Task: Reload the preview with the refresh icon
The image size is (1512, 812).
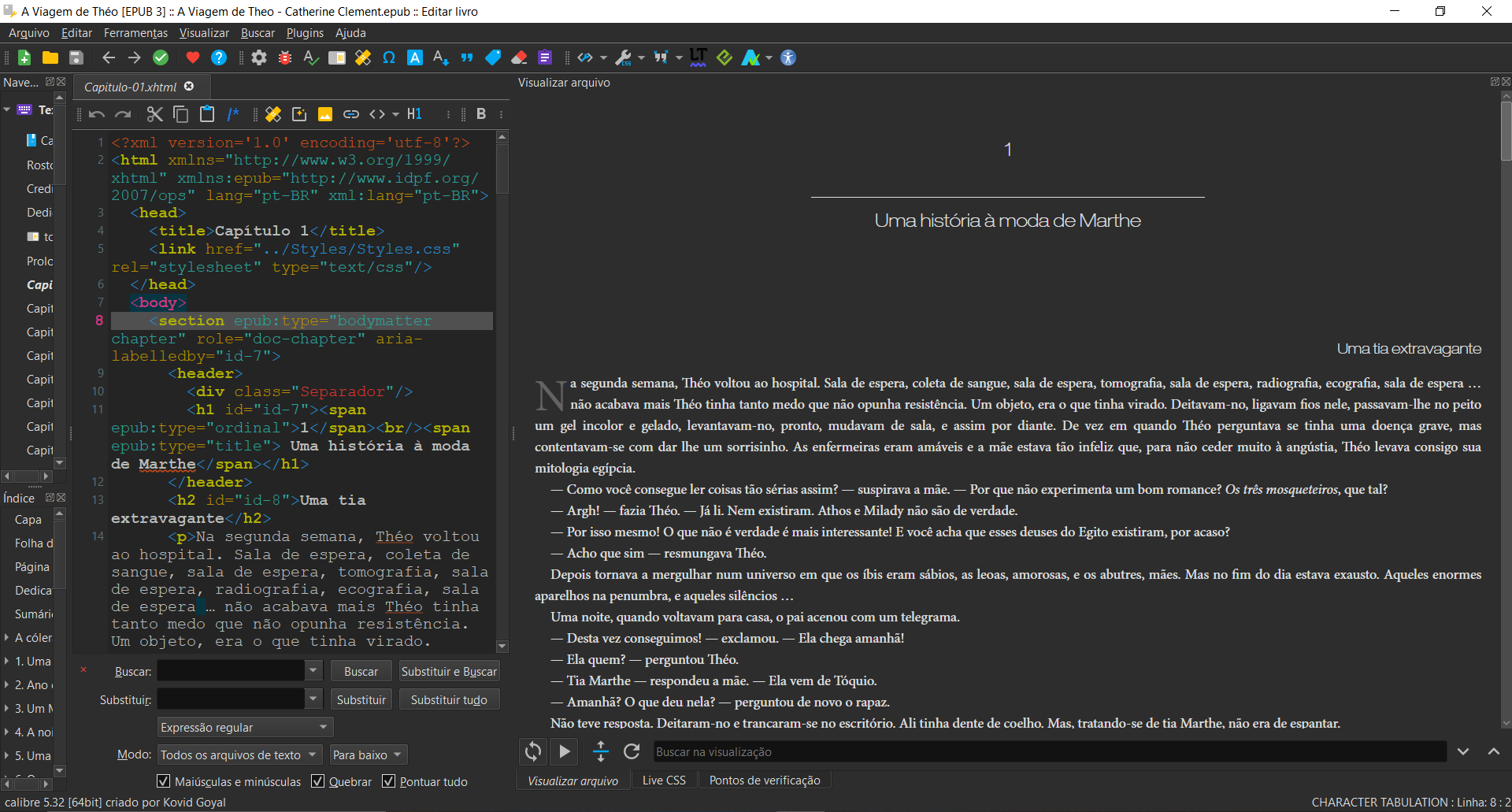Action: (632, 751)
